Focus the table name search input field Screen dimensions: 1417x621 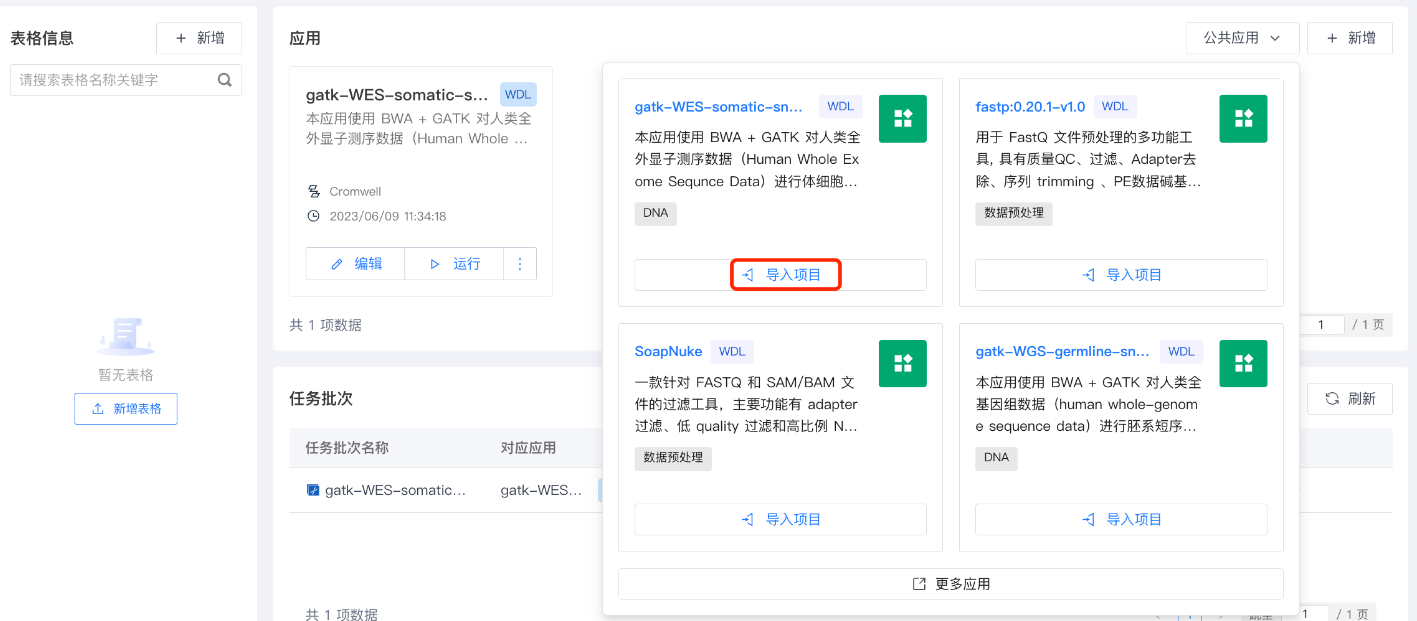tap(110, 80)
